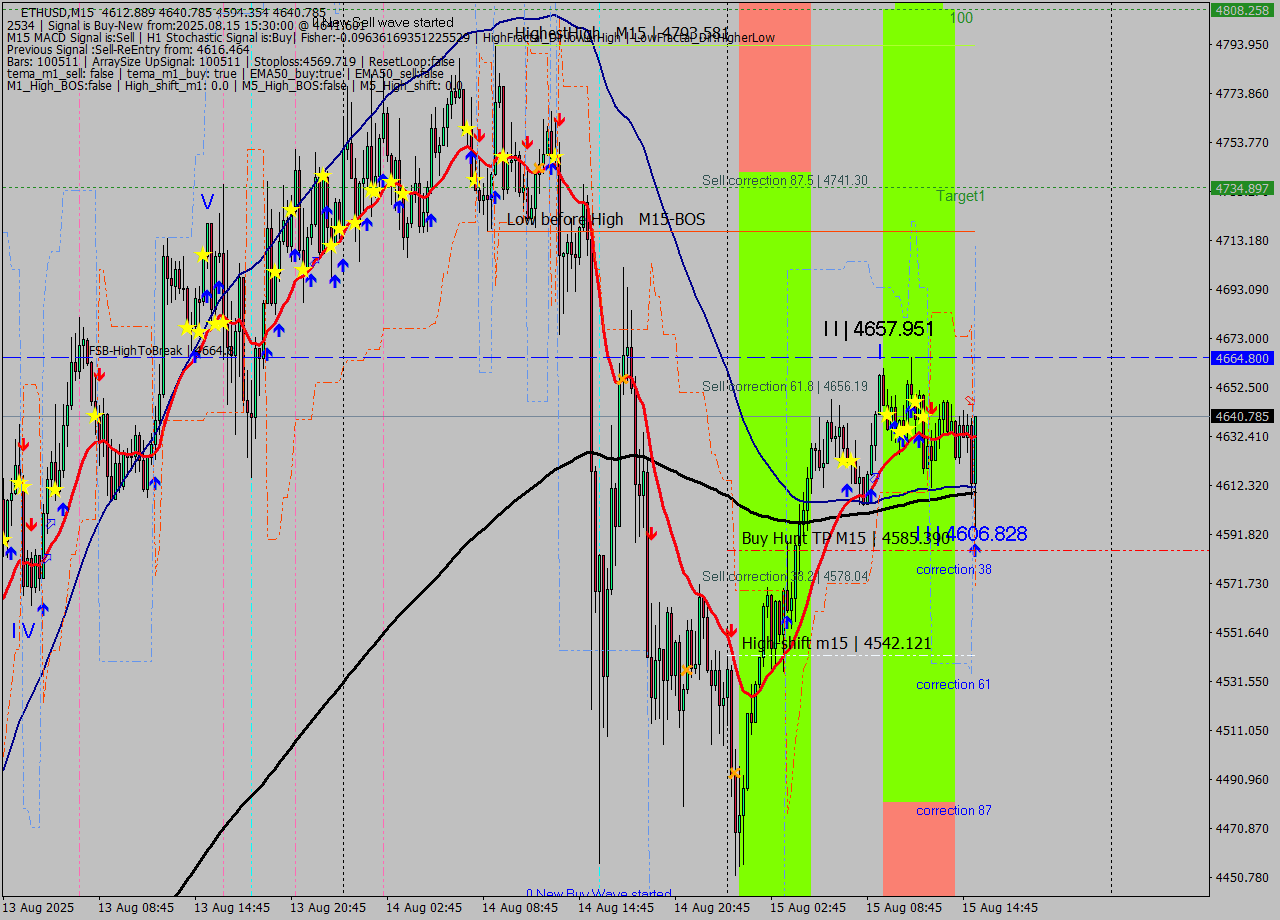This screenshot has height=920, width=1280.
Task: Select the blue up arrow under the 4606.828 label
Action: [x=975, y=550]
